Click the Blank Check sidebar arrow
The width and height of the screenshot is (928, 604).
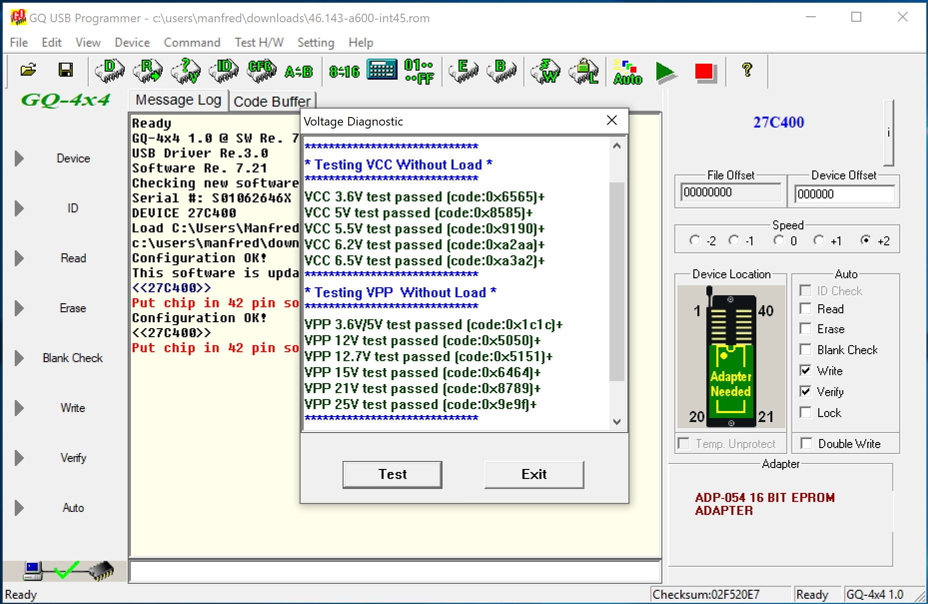coord(19,358)
